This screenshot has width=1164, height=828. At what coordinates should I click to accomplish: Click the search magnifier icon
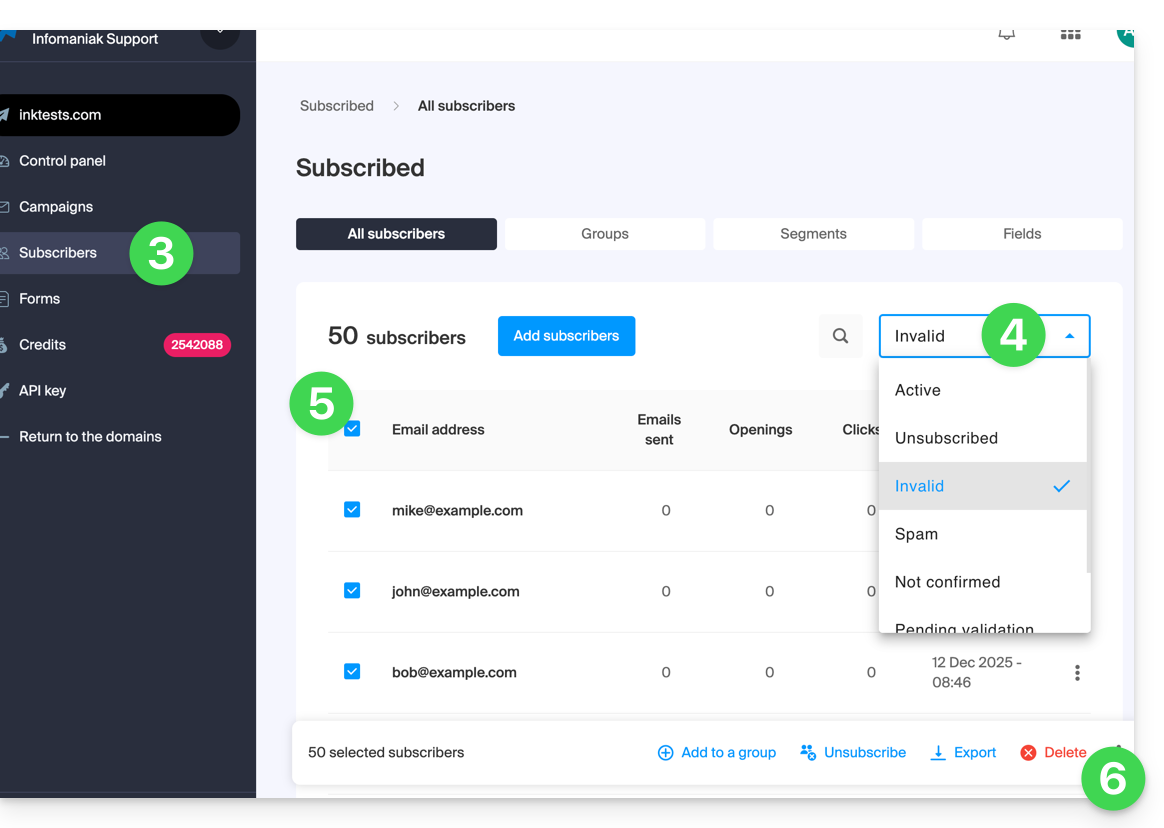coord(840,336)
